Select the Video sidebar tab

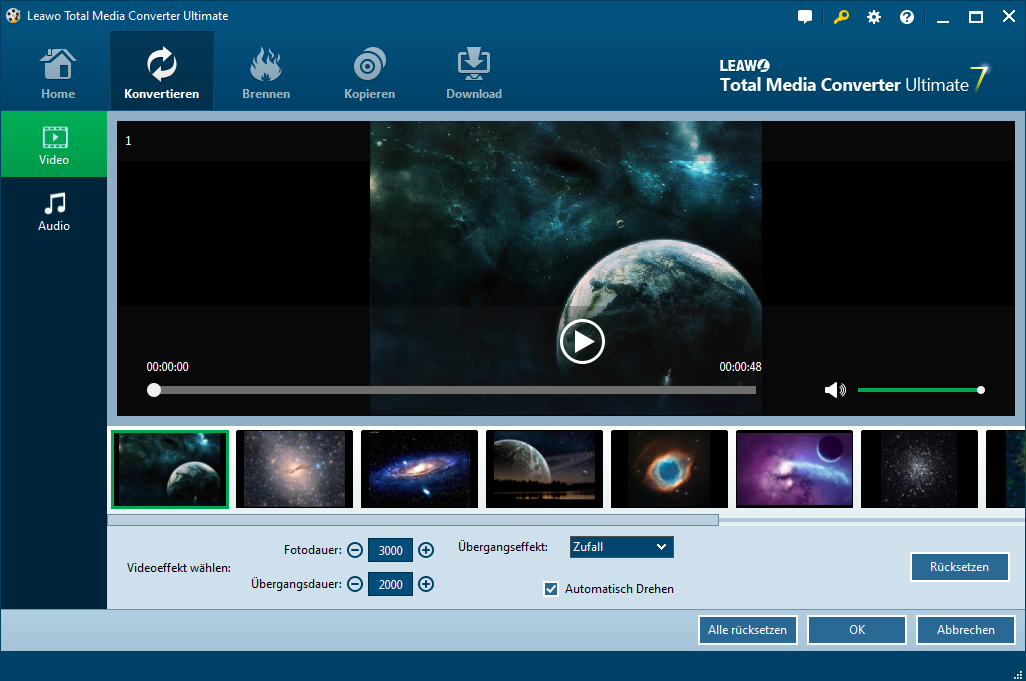coord(54,145)
